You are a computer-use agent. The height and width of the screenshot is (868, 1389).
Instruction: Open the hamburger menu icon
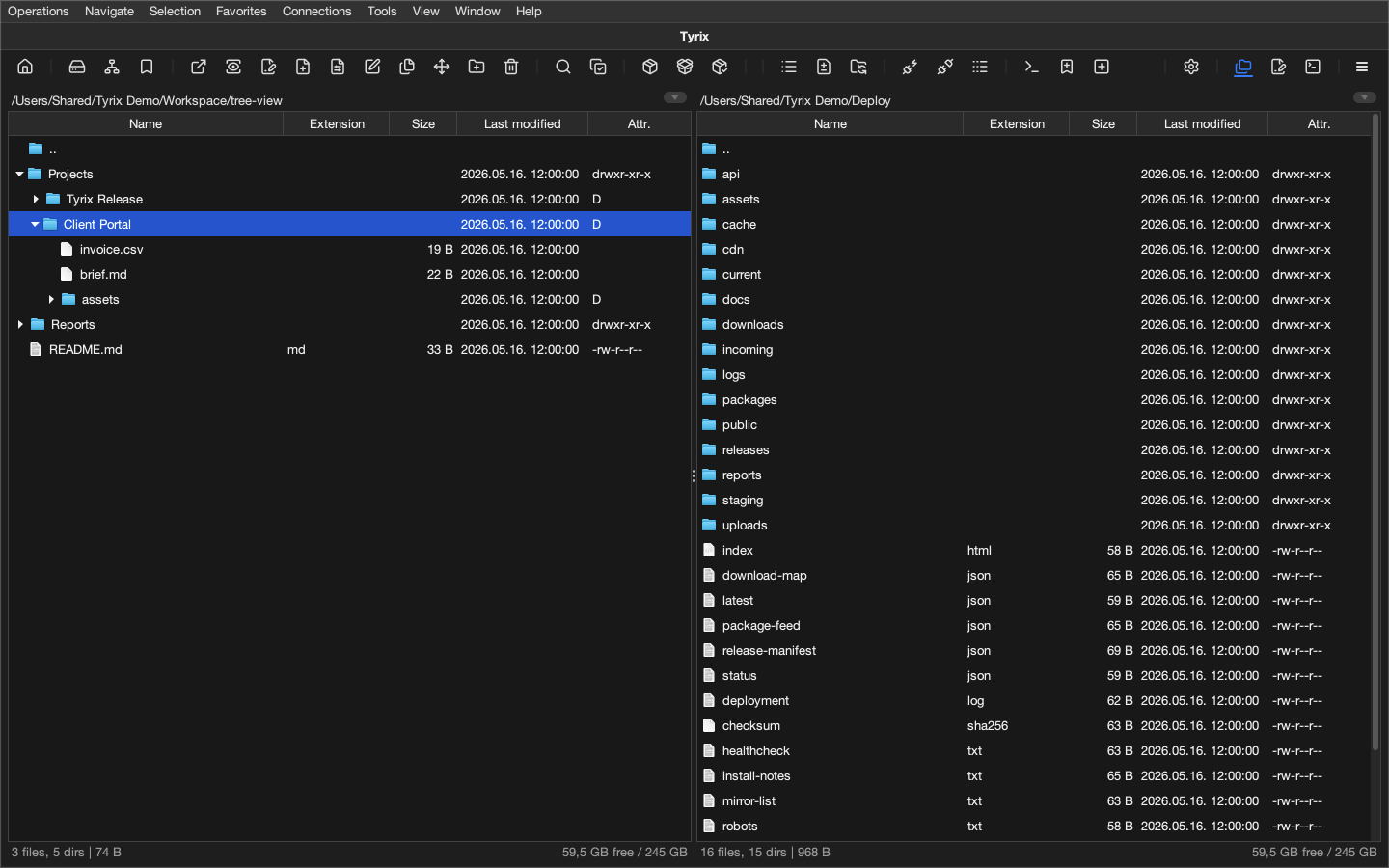click(1362, 67)
